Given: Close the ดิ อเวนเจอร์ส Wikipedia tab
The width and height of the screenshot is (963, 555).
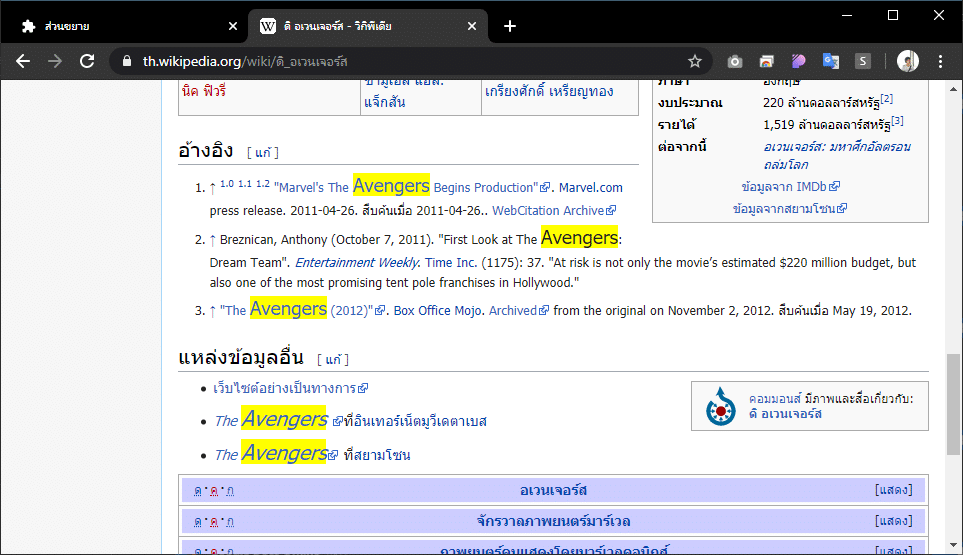Looking at the screenshot, I should [x=472, y=26].
